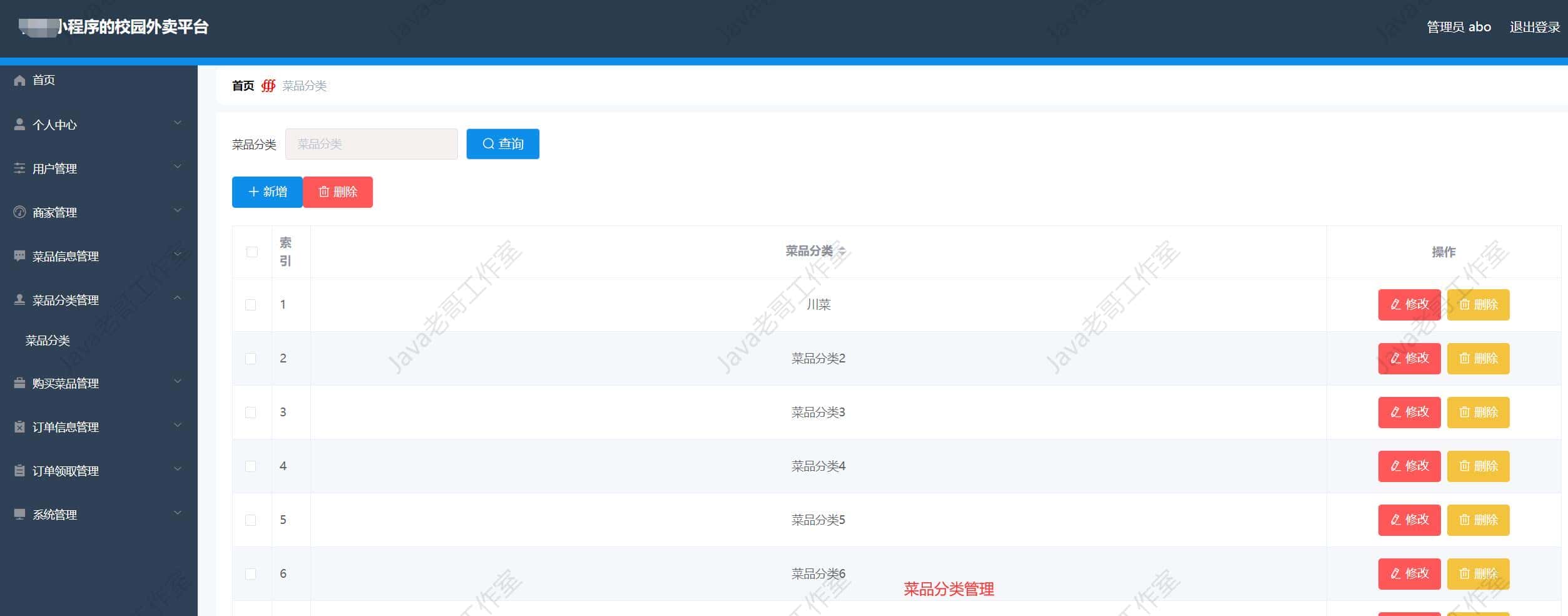Click the red breadcrumb separator icon

pos(268,86)
